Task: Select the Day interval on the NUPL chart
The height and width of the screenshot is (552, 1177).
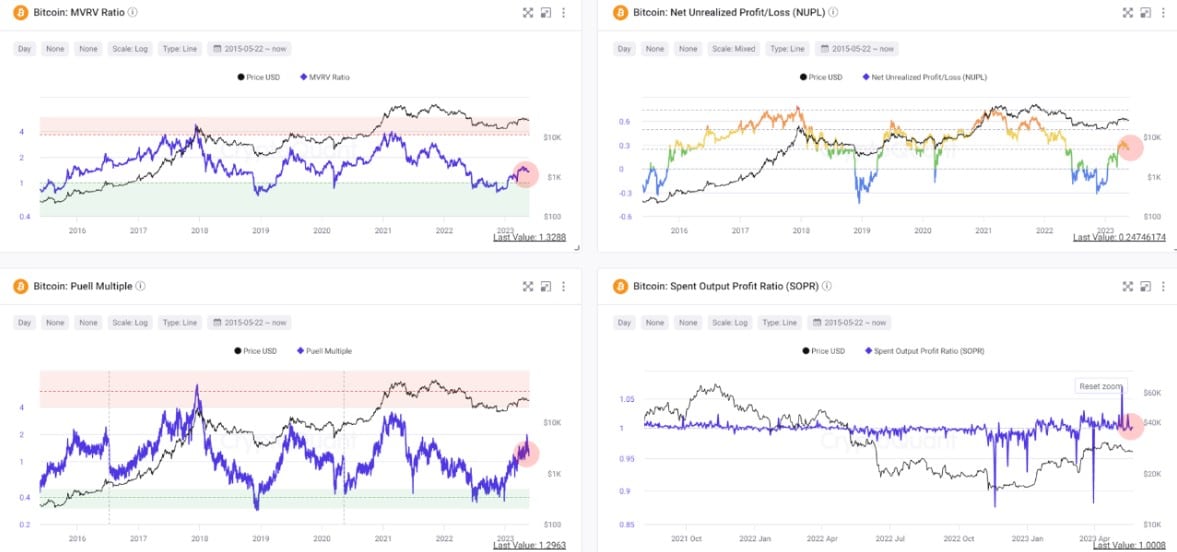Action: (x=624, y=49)
